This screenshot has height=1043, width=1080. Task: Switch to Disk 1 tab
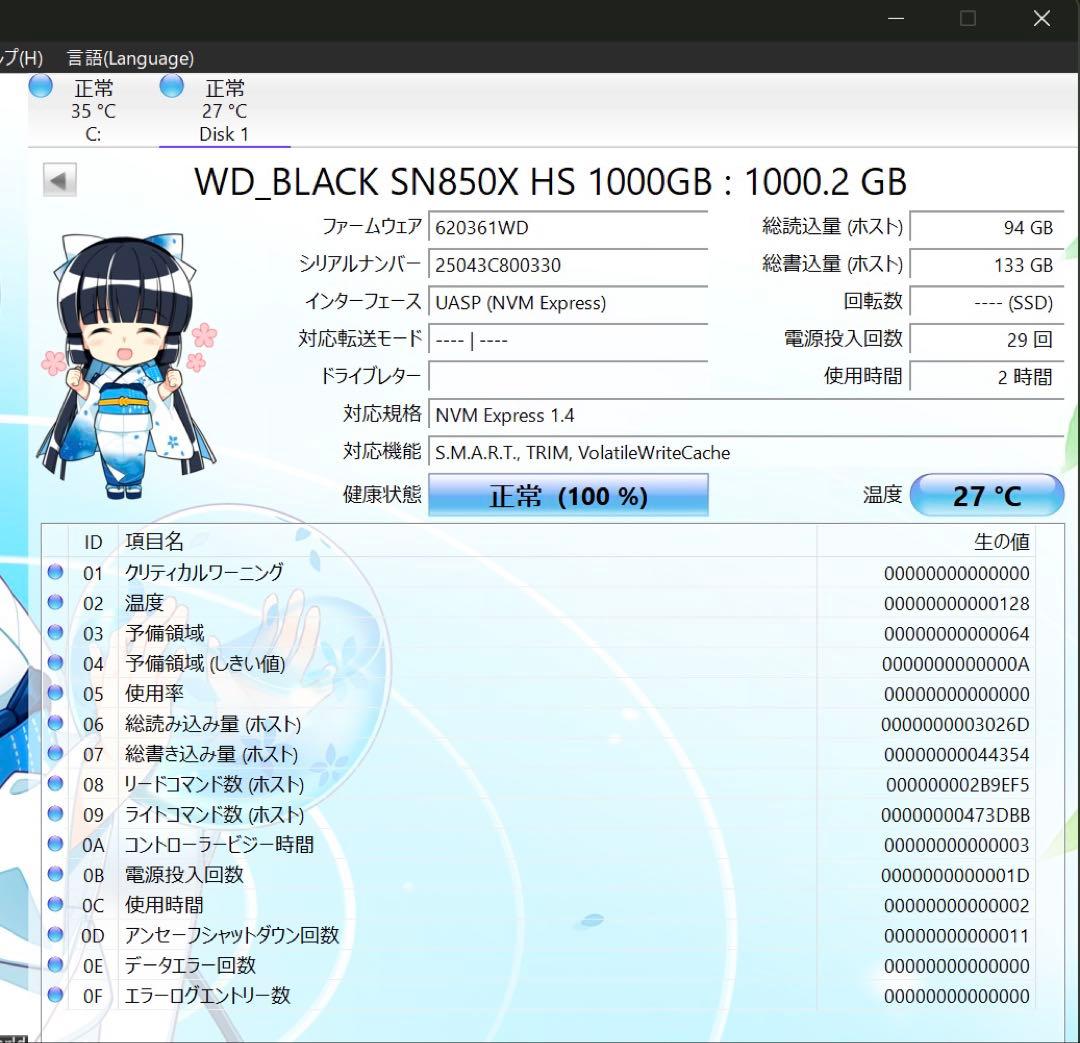point(224,110)
